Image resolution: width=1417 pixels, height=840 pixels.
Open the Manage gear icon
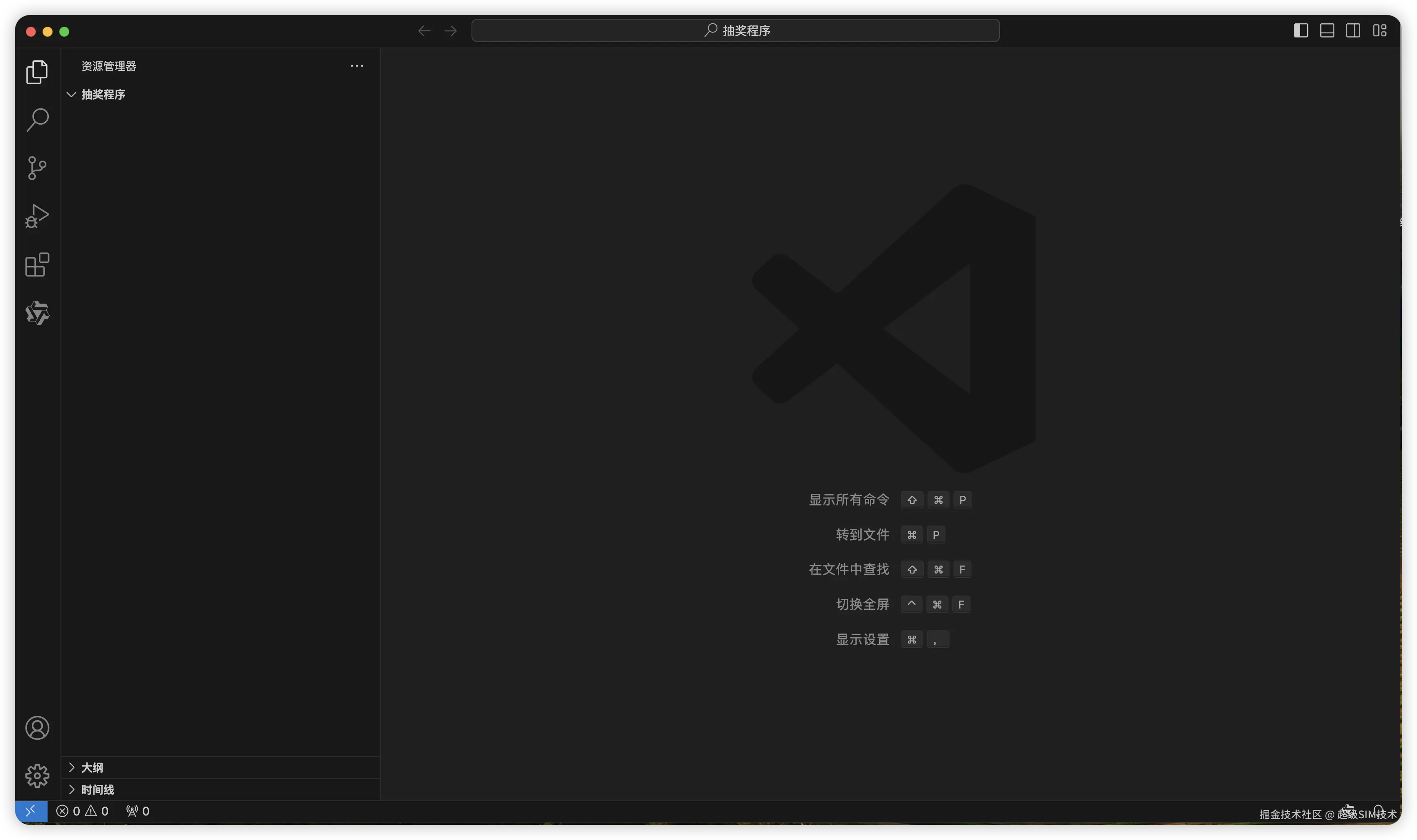click(38, 775)
